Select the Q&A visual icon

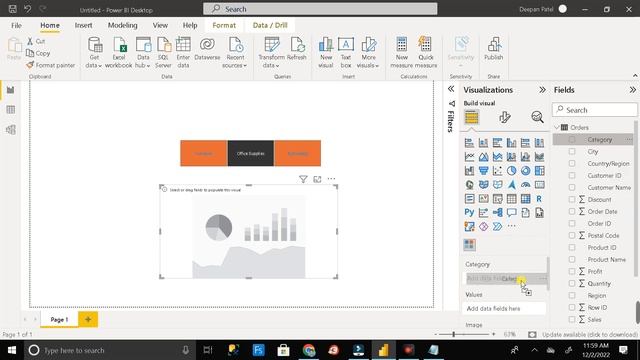coord(511,213)
